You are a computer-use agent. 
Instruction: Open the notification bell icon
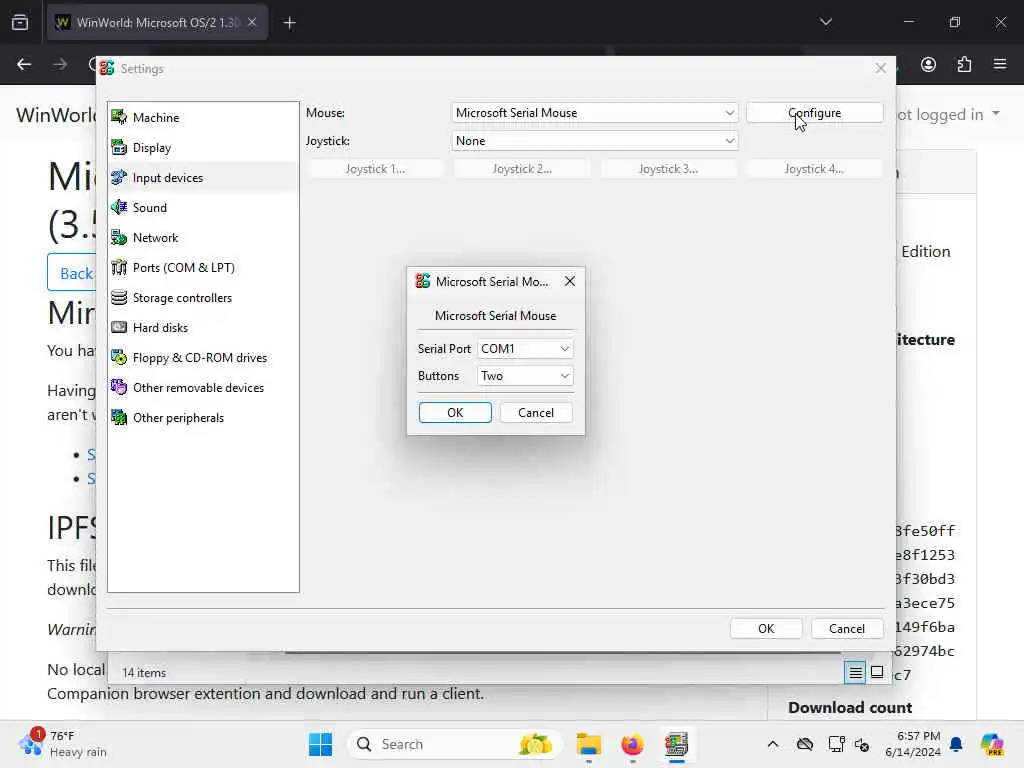click(956, 744)
